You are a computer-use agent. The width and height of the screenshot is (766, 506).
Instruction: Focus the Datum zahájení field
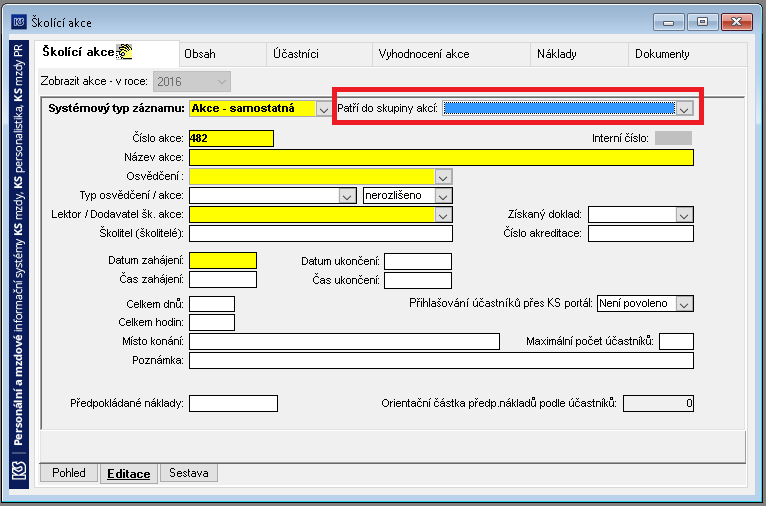(x=223, y=260)
